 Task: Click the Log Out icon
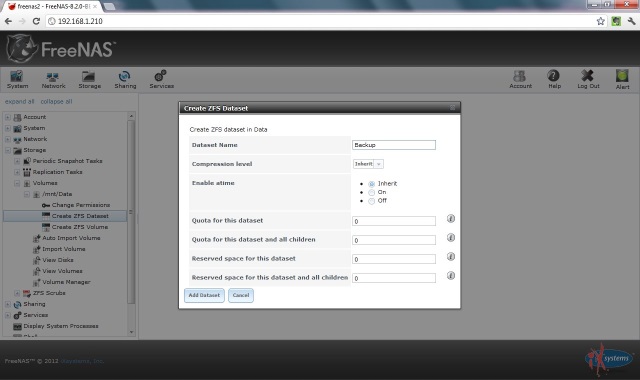coord(588,79)
